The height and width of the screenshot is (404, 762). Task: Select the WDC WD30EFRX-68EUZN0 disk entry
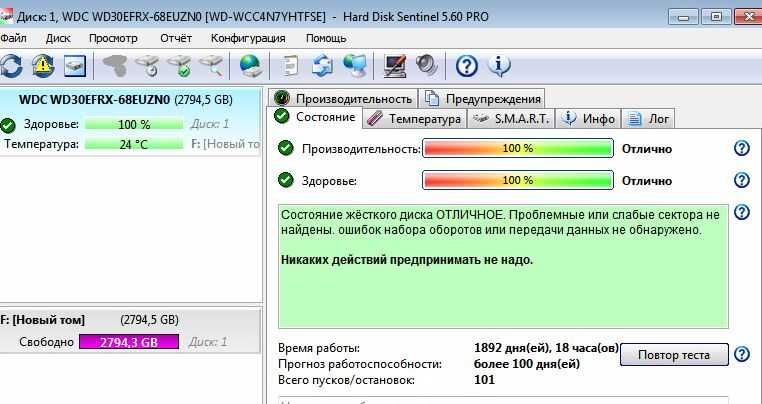(130, 122)
